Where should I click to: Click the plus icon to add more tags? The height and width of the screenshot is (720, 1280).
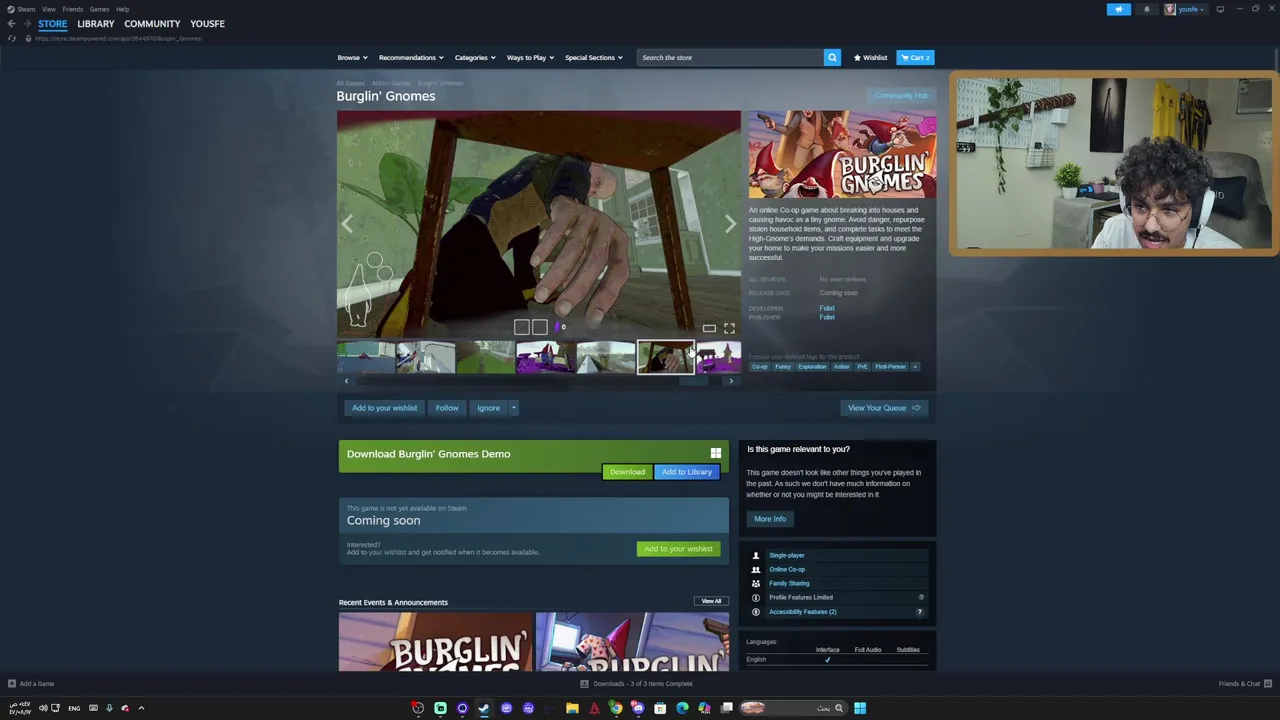pos(915,366)
